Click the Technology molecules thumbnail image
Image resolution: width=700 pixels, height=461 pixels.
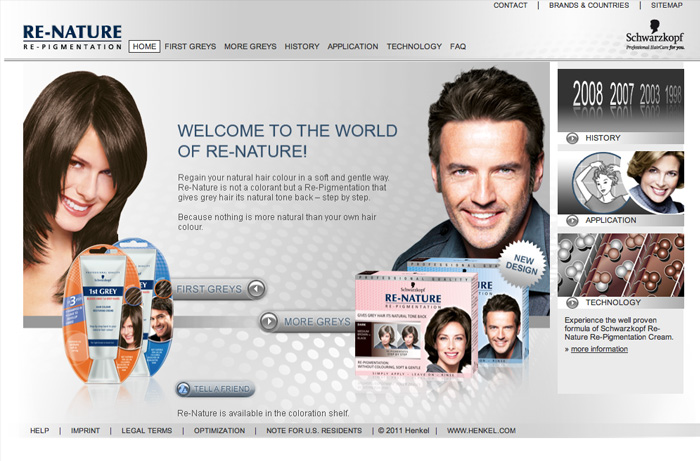620,264
